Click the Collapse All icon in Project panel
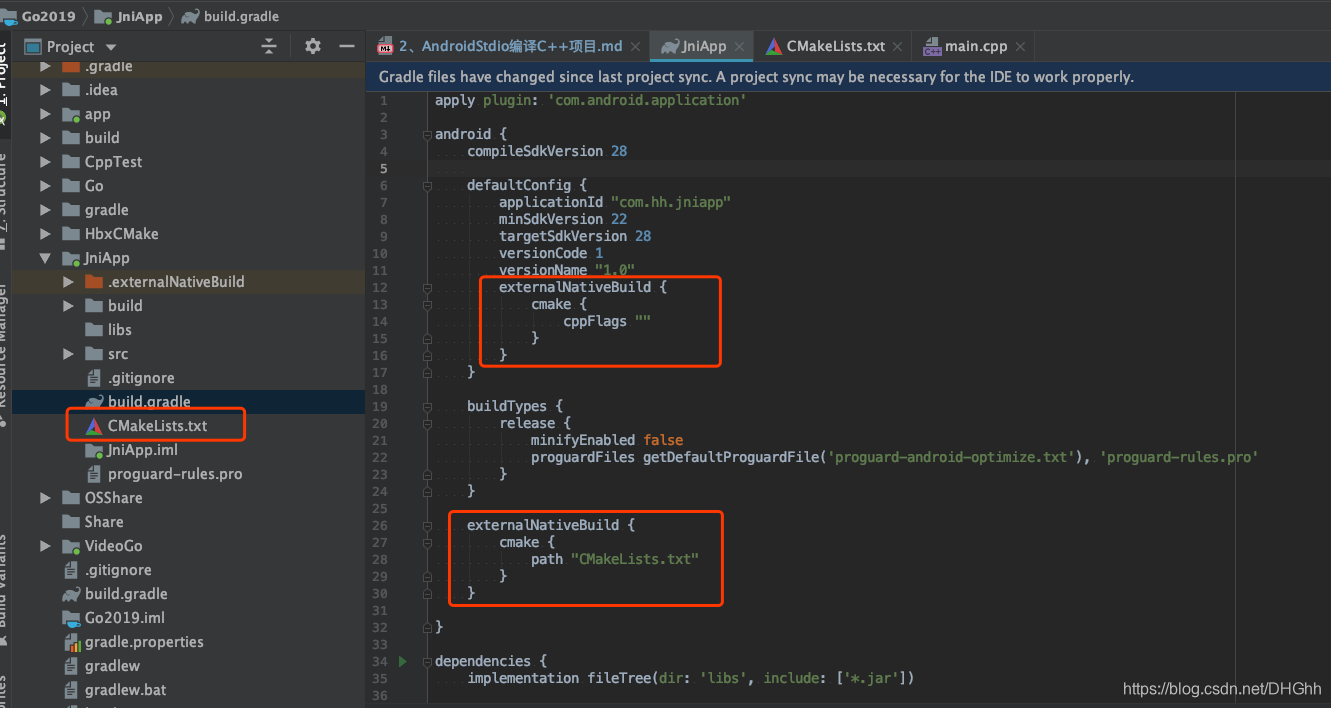Image resolution: width=1331 pixels, height=708 pixels. pyautogui.click(x=269, y=46)
